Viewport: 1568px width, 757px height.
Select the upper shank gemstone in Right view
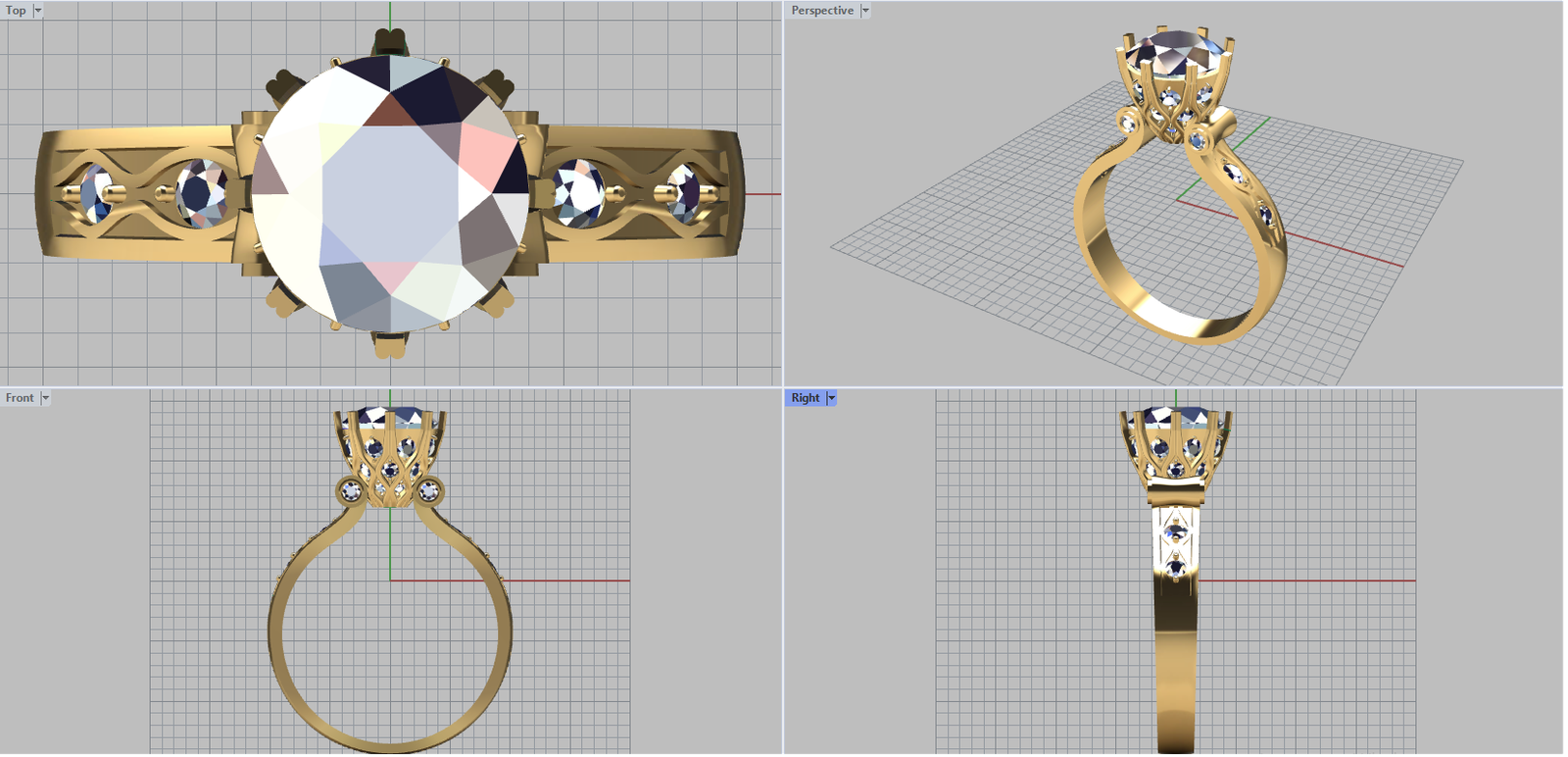pyautogui.click(x=1175, y=532)
